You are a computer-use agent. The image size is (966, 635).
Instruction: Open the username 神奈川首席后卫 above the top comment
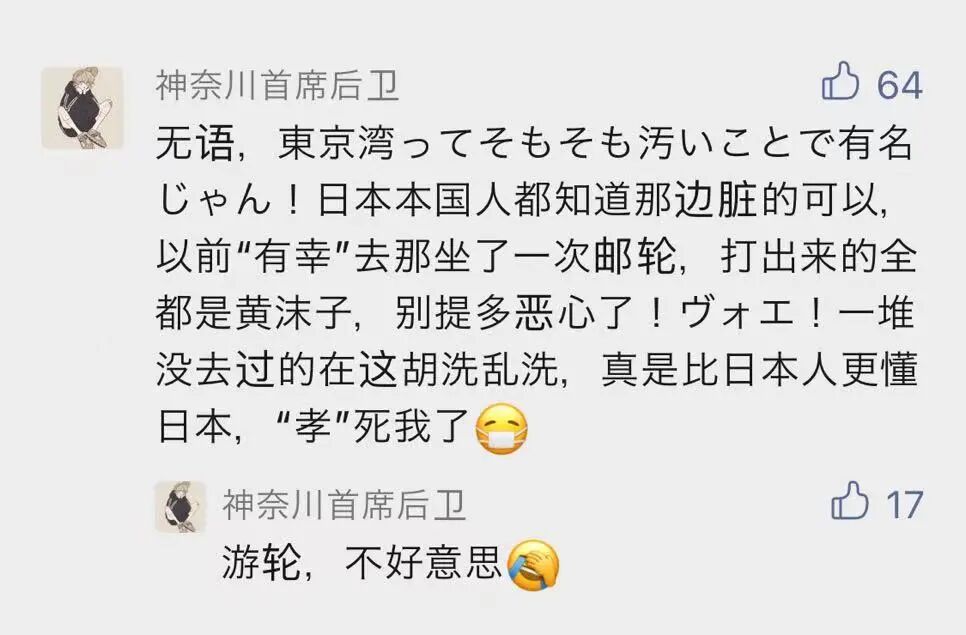click(x=277, y=85)
